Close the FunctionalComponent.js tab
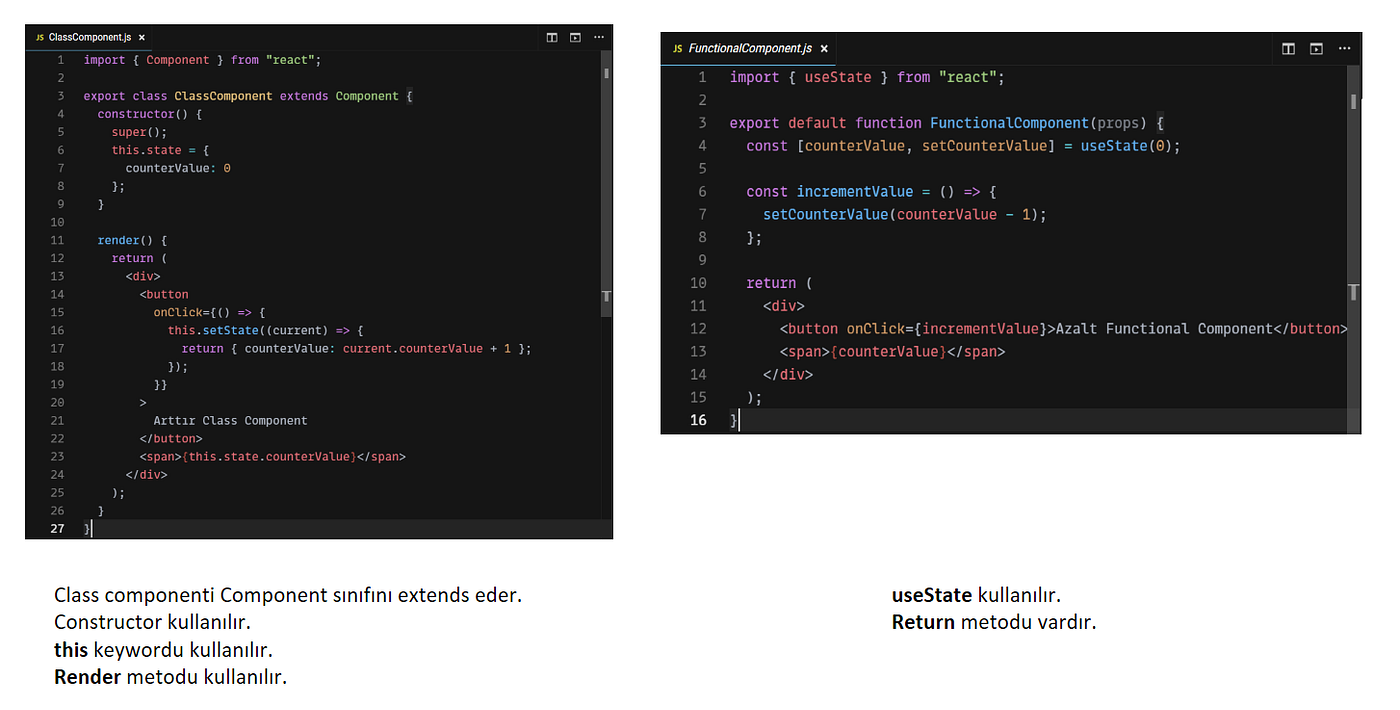 [x=824, y=48]
